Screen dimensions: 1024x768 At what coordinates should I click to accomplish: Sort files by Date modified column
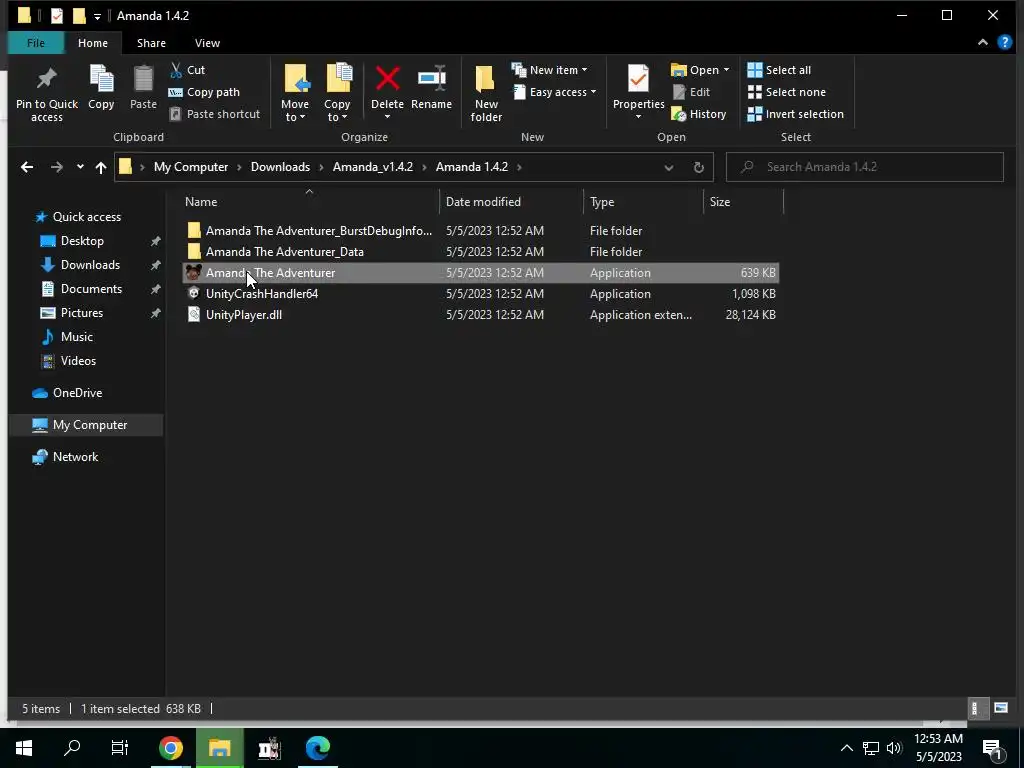(x=511, y=202)
